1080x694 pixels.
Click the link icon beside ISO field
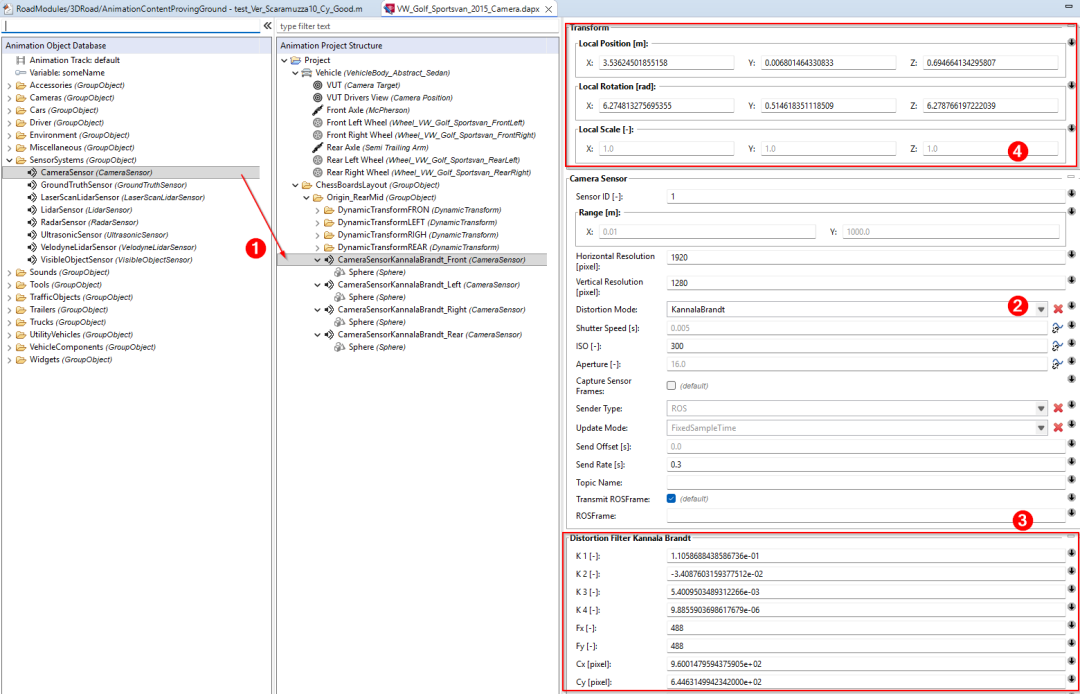[1057, 346]
